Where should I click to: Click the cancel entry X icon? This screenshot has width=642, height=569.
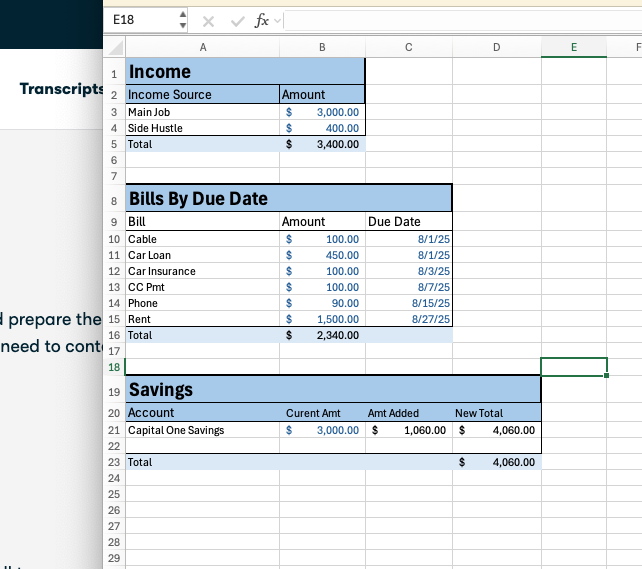click(x=208, y=21)
